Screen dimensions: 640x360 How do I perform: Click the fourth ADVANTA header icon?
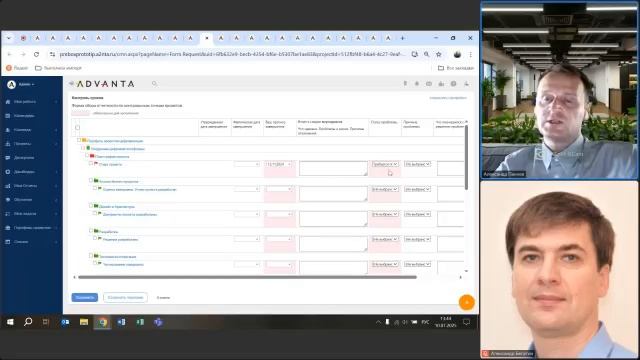pyautogui.click(x=441, y=84)
